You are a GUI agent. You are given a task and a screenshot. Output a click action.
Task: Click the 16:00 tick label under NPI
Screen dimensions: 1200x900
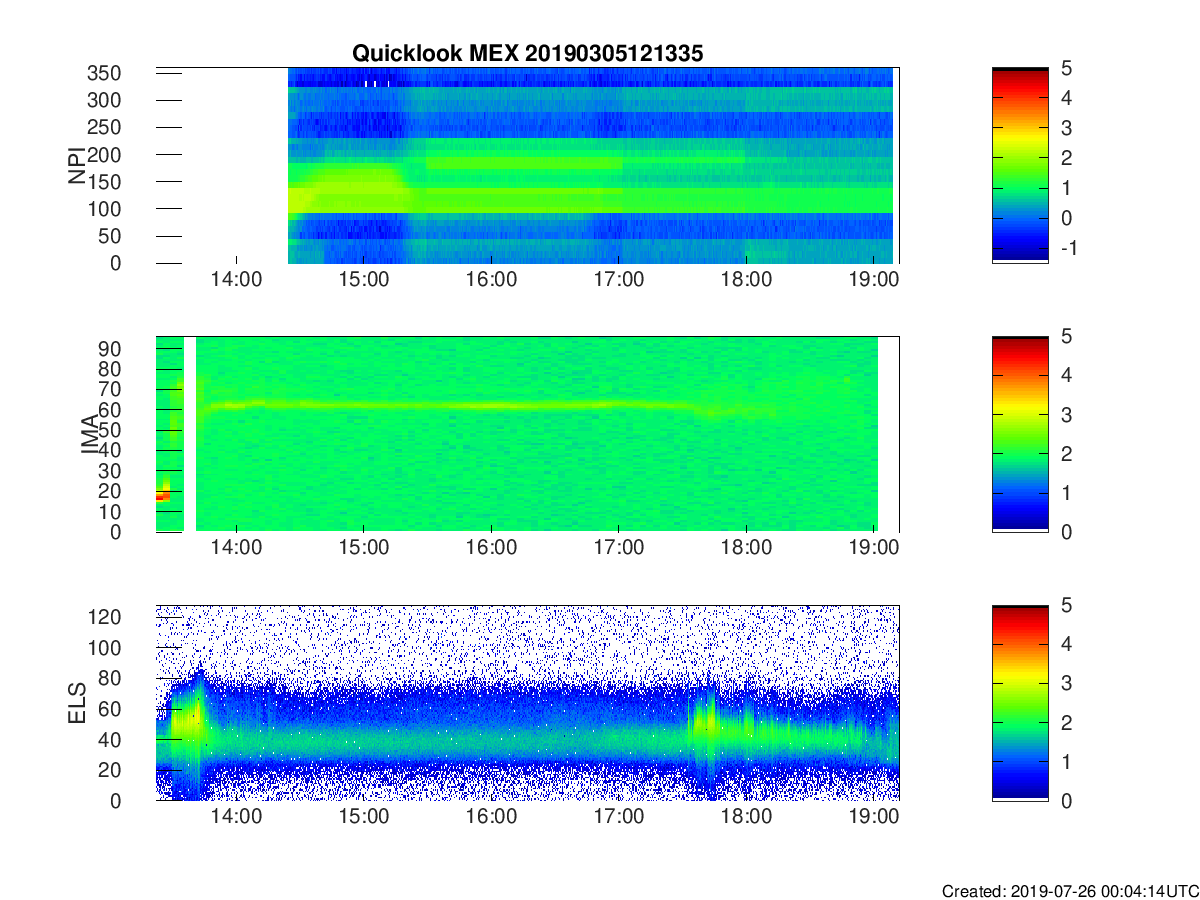[491, 281]
